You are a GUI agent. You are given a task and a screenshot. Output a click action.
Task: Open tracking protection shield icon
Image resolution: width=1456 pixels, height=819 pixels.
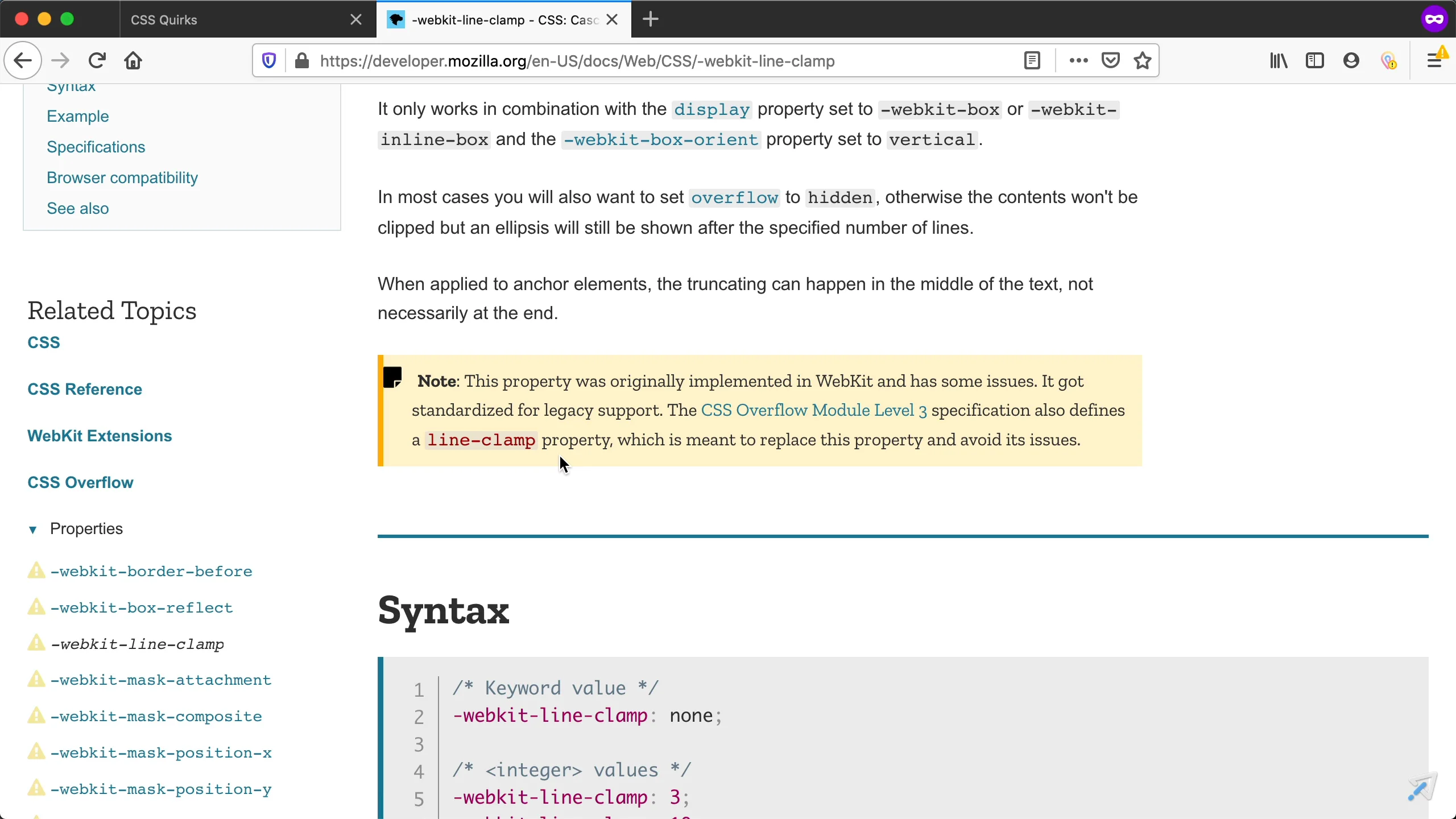coord(269,60)
